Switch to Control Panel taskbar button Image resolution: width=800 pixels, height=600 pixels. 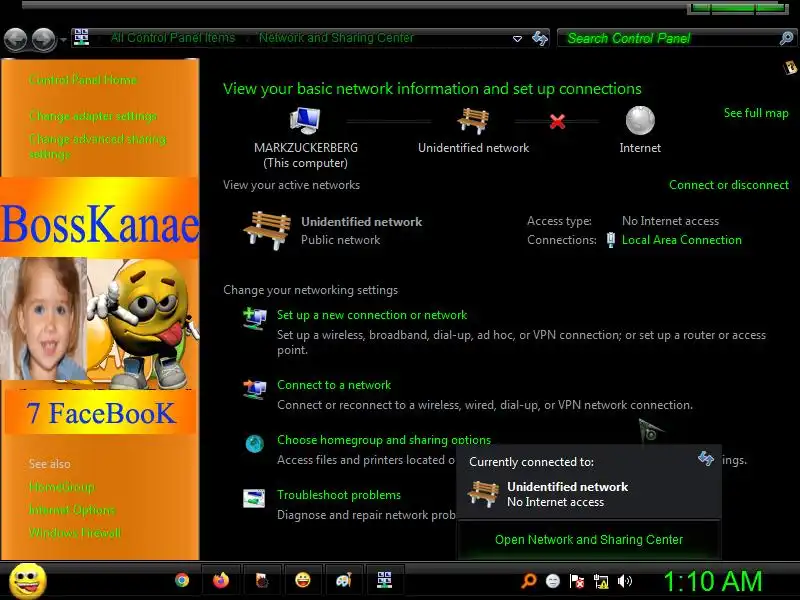384,580
